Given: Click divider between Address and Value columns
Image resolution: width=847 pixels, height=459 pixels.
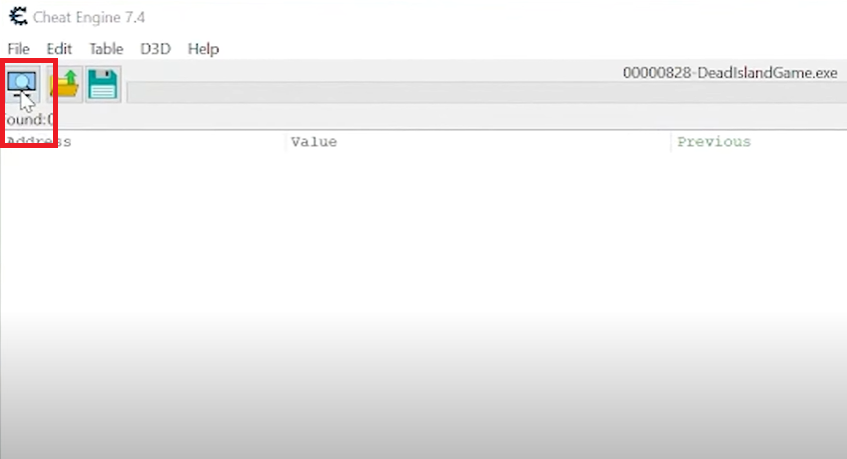Looking at the screenshot, I should point(286,142).
